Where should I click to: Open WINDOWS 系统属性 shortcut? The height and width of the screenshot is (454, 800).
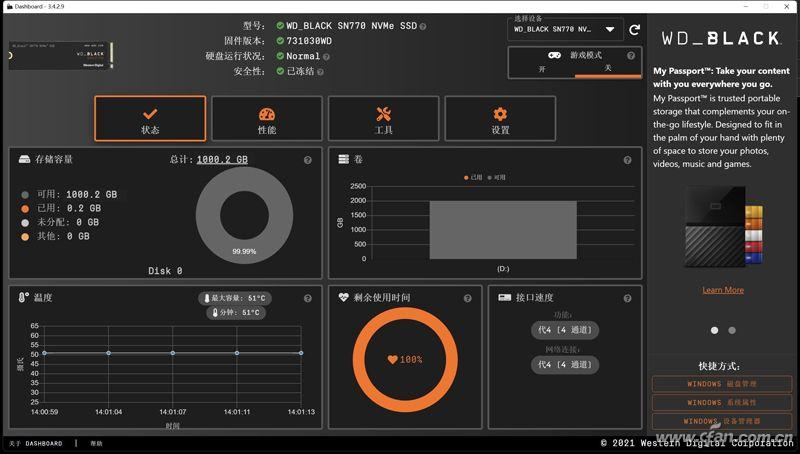[722, 402]
